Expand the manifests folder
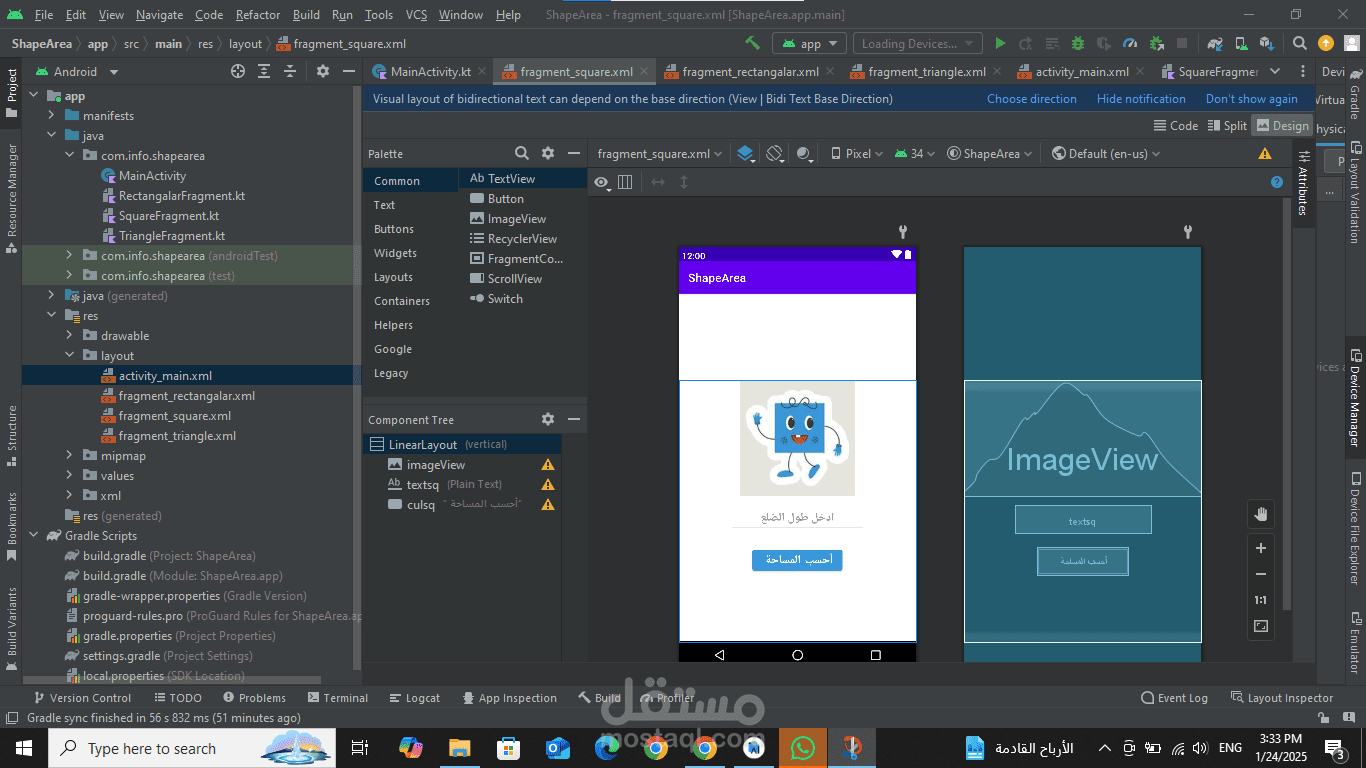Screen dimensions: 1366x768 point(51,116)
